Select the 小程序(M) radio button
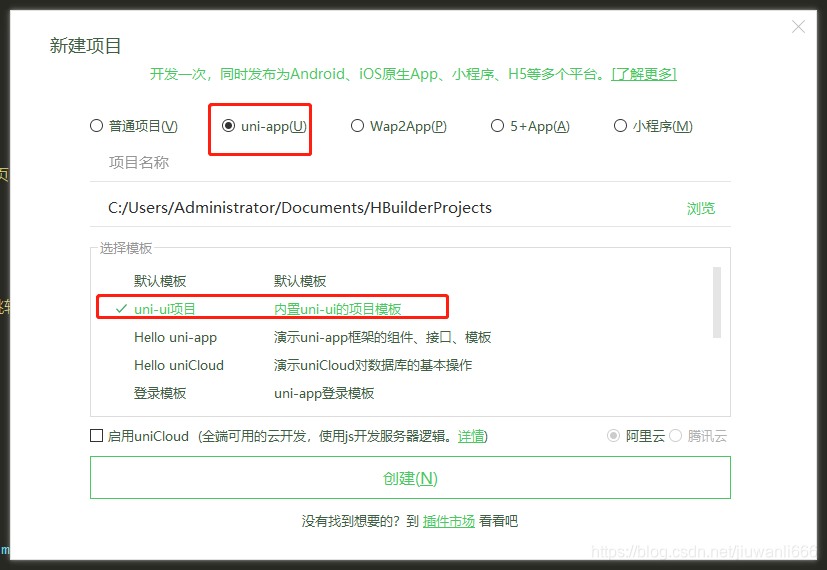The image size is (827, 570). (620, 126)
